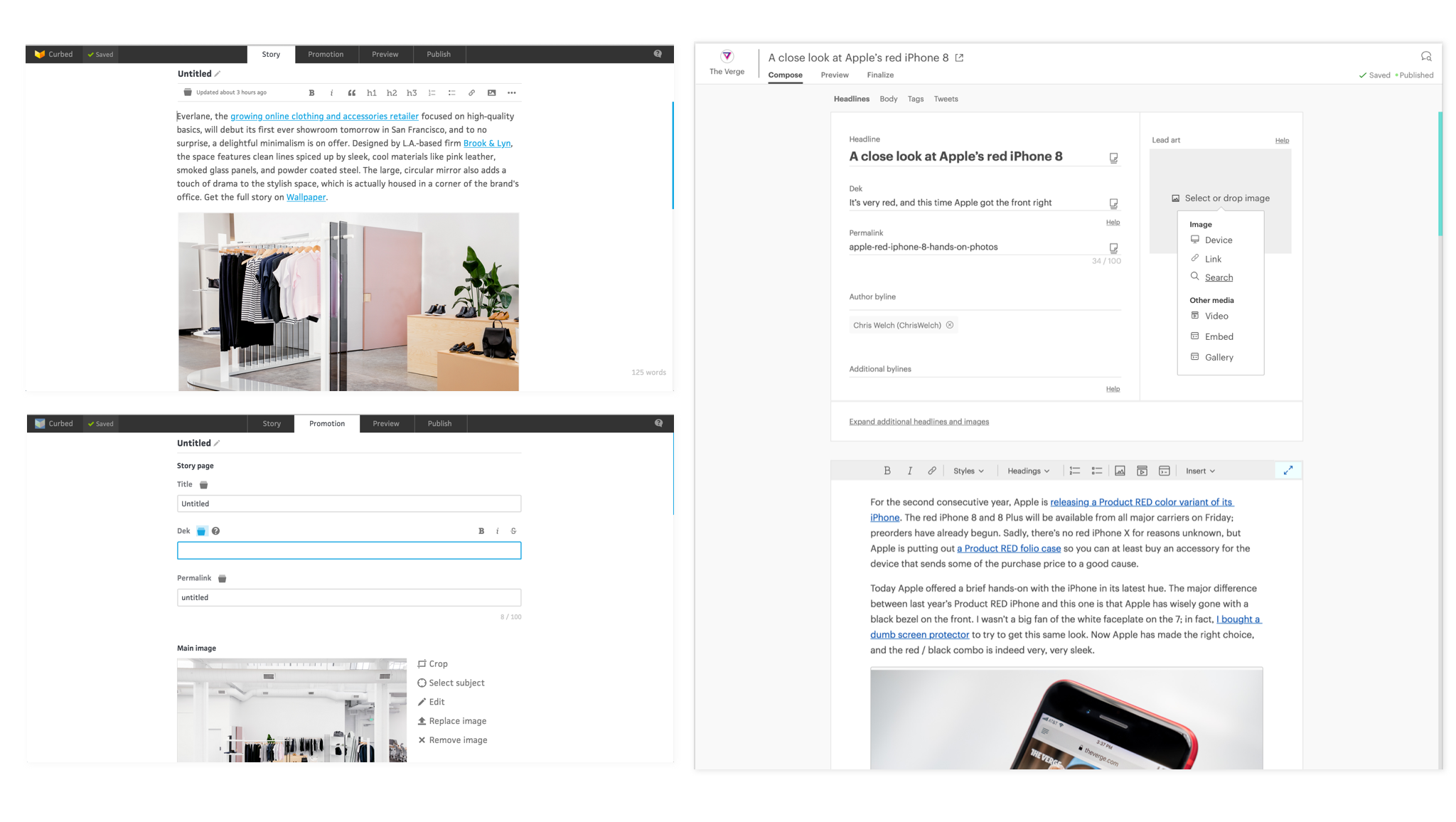Toggle bold in Curbed story editor toolbar

pyautogui.click(x=311, y=92)
